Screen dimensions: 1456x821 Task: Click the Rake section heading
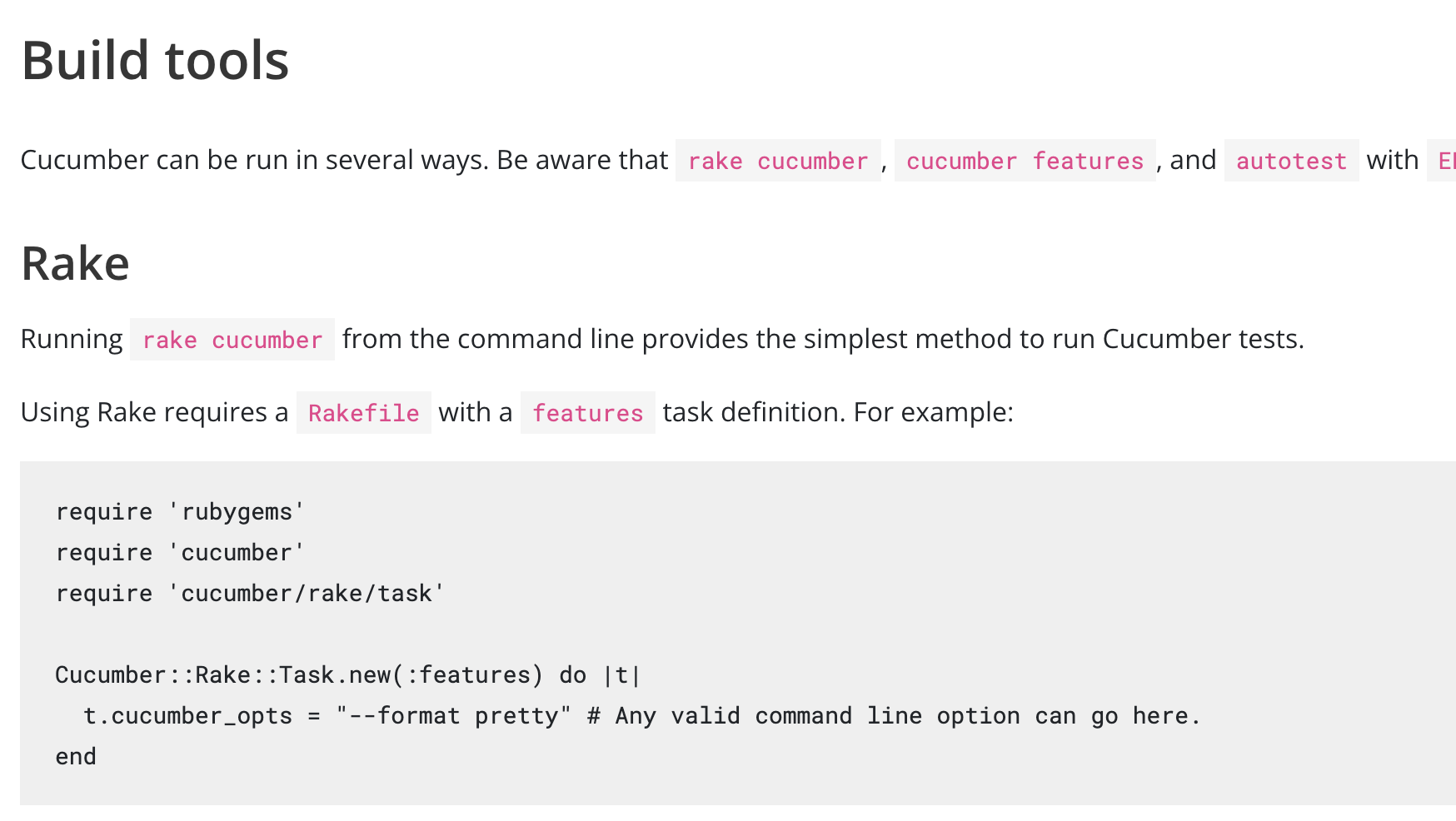[x=75, y=264]
